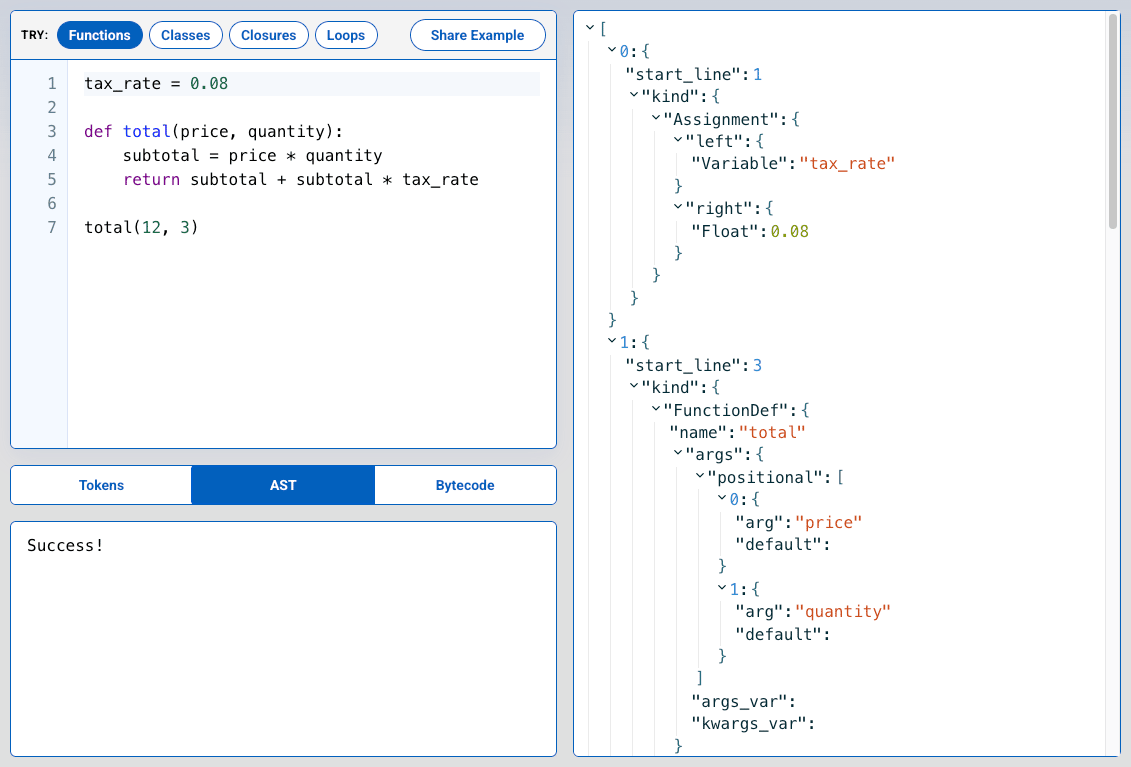The width and height of the screenshot is (1131, 767).
Task: Collapse the "args" node
Action: point(678,452)
